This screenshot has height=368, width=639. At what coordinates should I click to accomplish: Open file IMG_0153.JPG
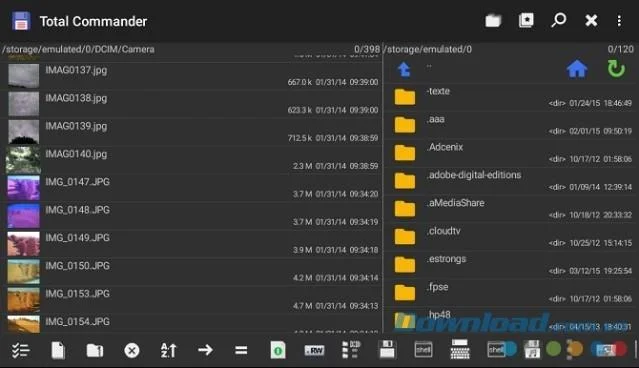191,300
